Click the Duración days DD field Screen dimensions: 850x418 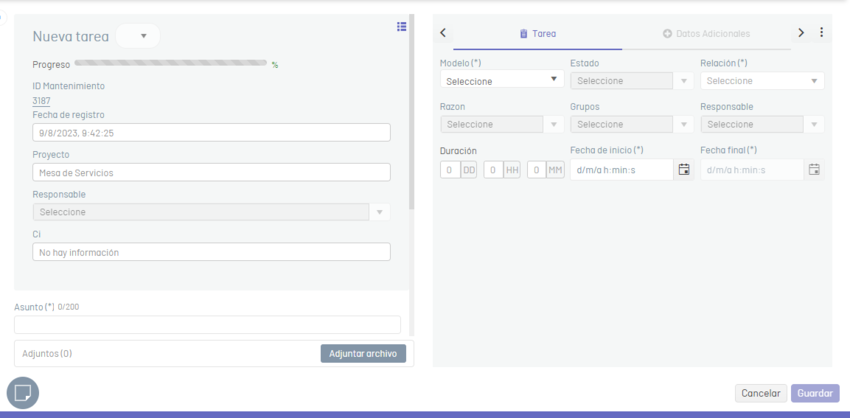point(450,170)
